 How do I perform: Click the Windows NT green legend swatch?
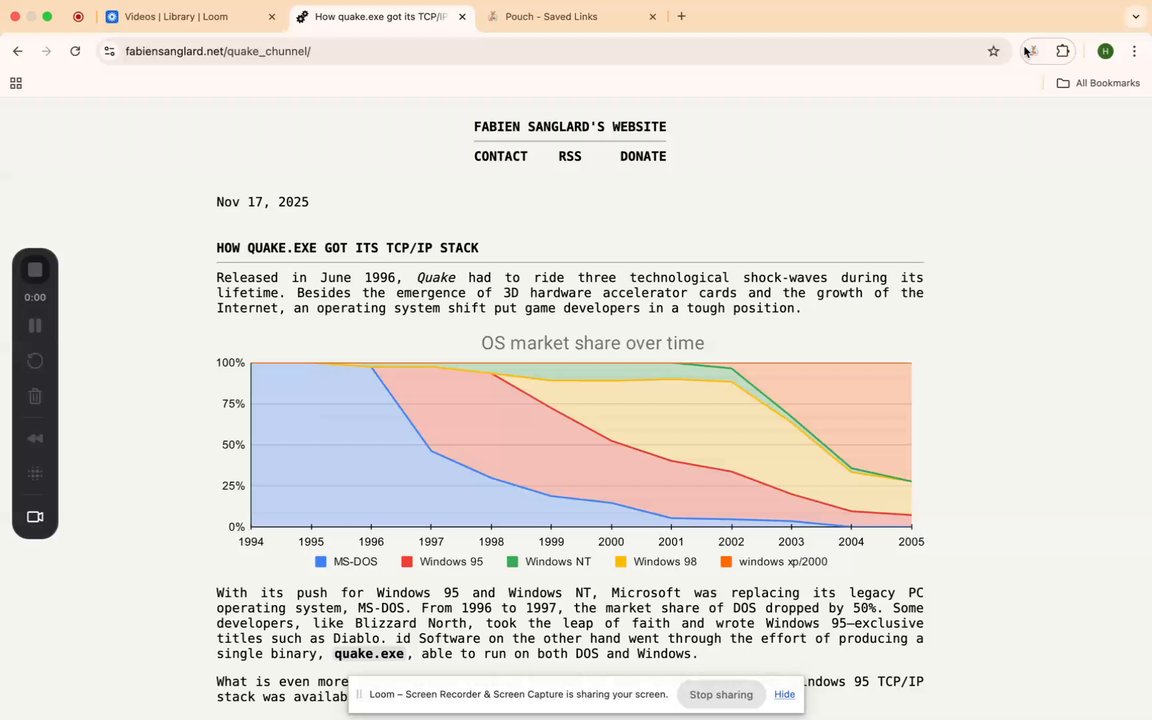[x=512, y=561]
